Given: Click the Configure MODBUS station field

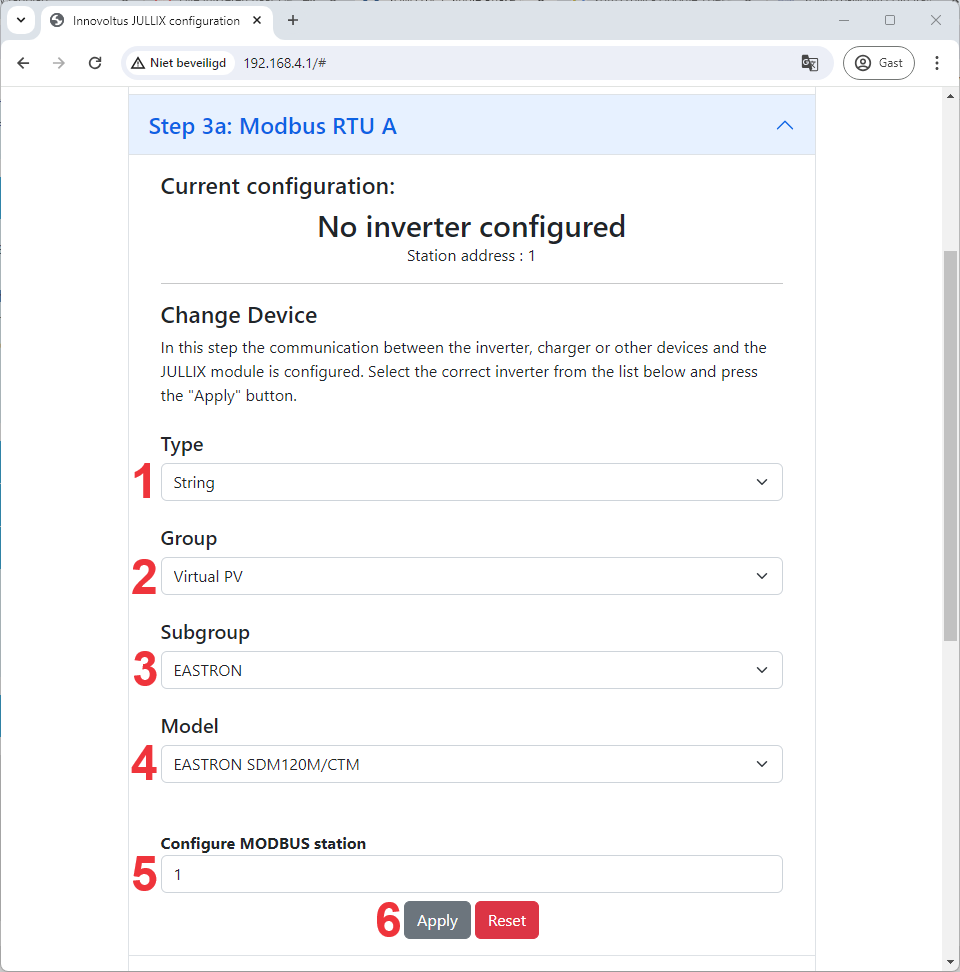Looking at the screenshot, I should click(x=471, y=874).
